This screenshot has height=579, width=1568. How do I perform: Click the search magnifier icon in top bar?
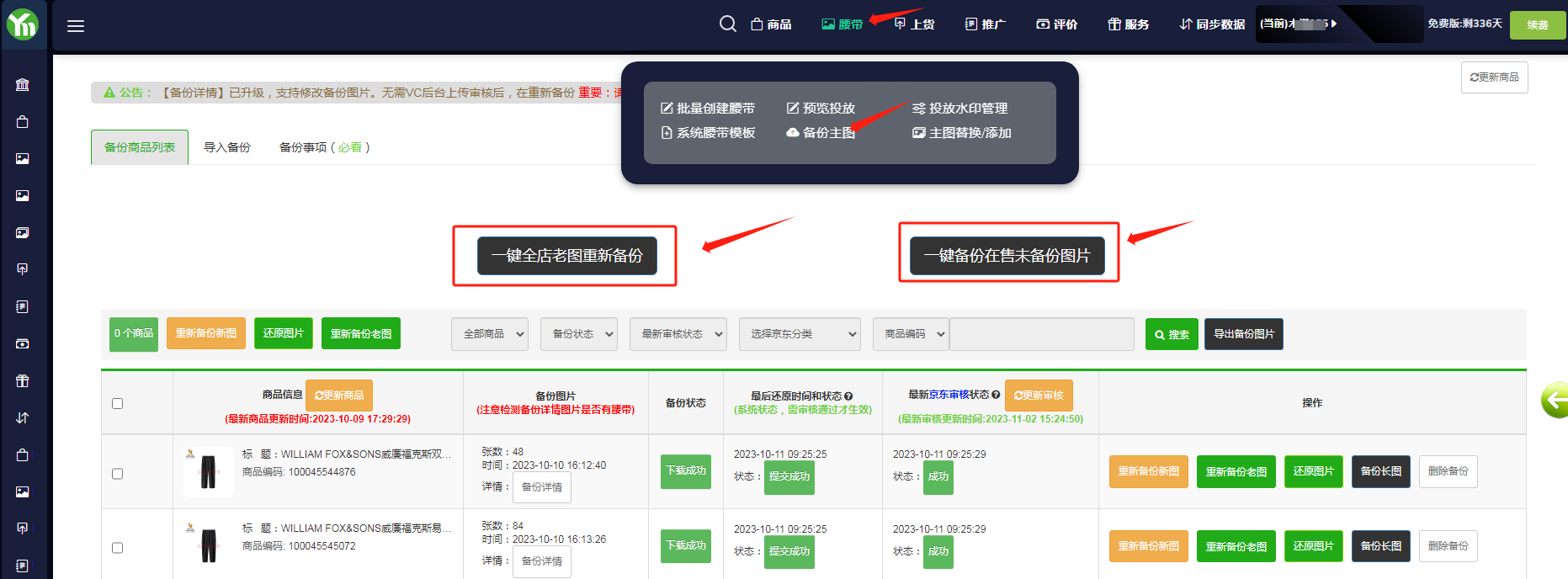point(727,24)
